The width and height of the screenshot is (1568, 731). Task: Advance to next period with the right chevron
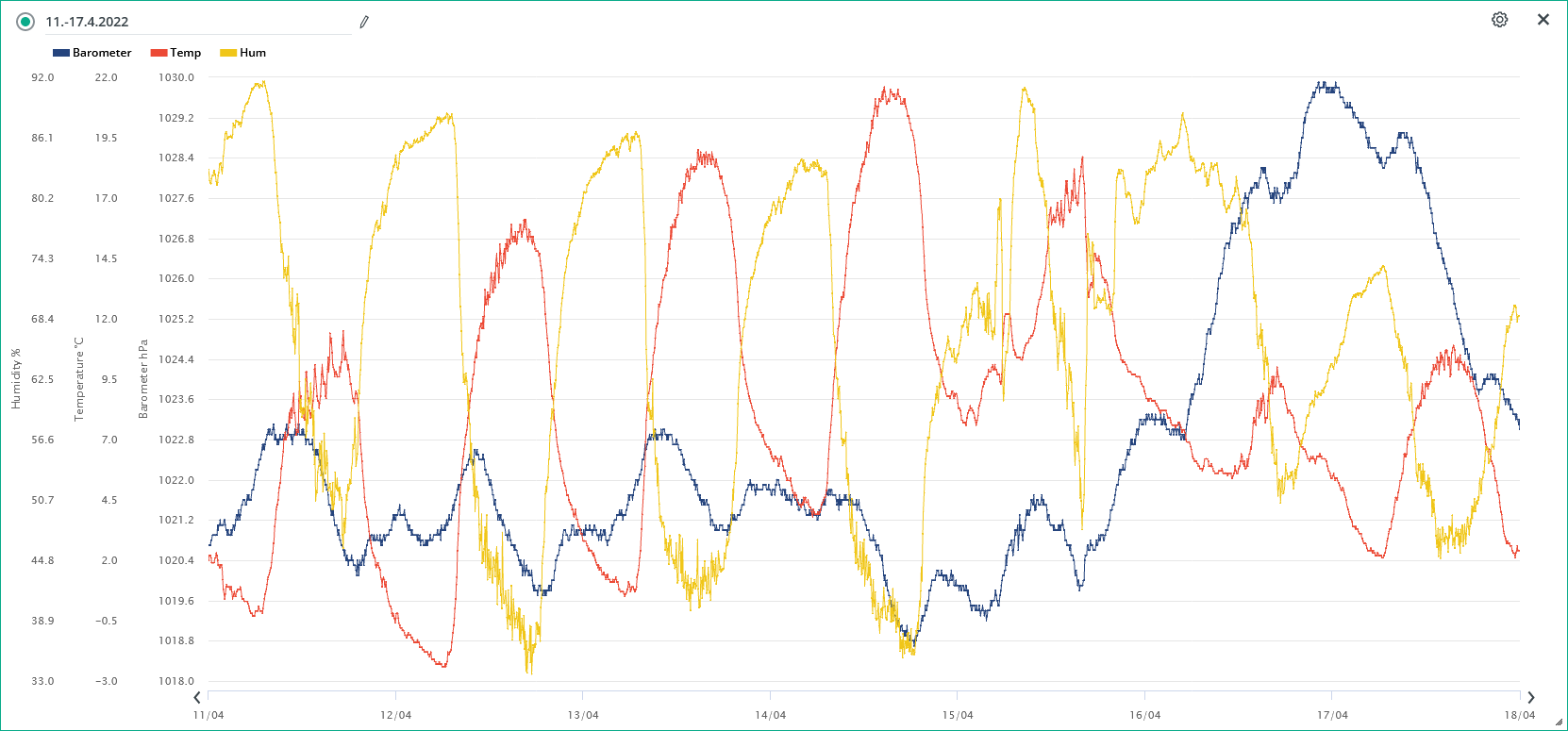tap(1530, 698)
